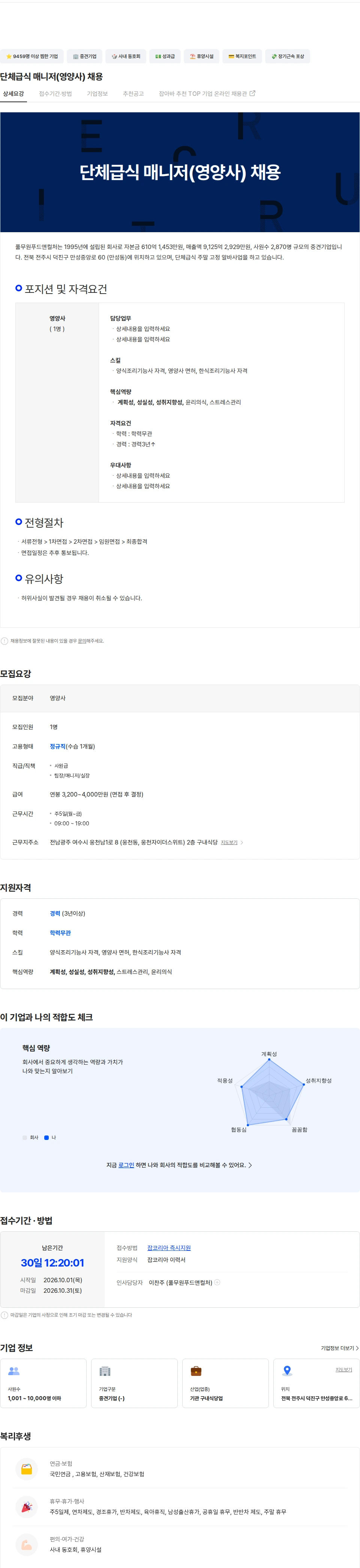This screenshot has height=1568, width=360.
Task: Click the 정규직 employment type text
Action: [58, 746]
